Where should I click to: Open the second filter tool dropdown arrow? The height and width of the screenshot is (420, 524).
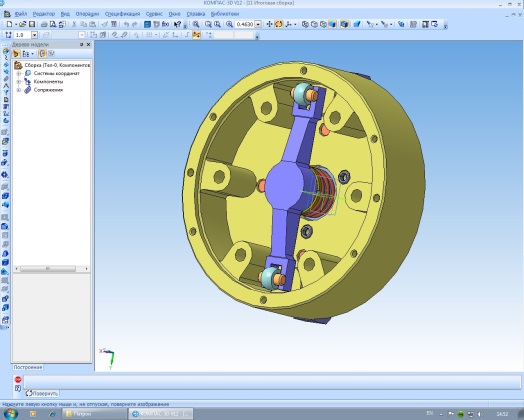tap(391, 24)
